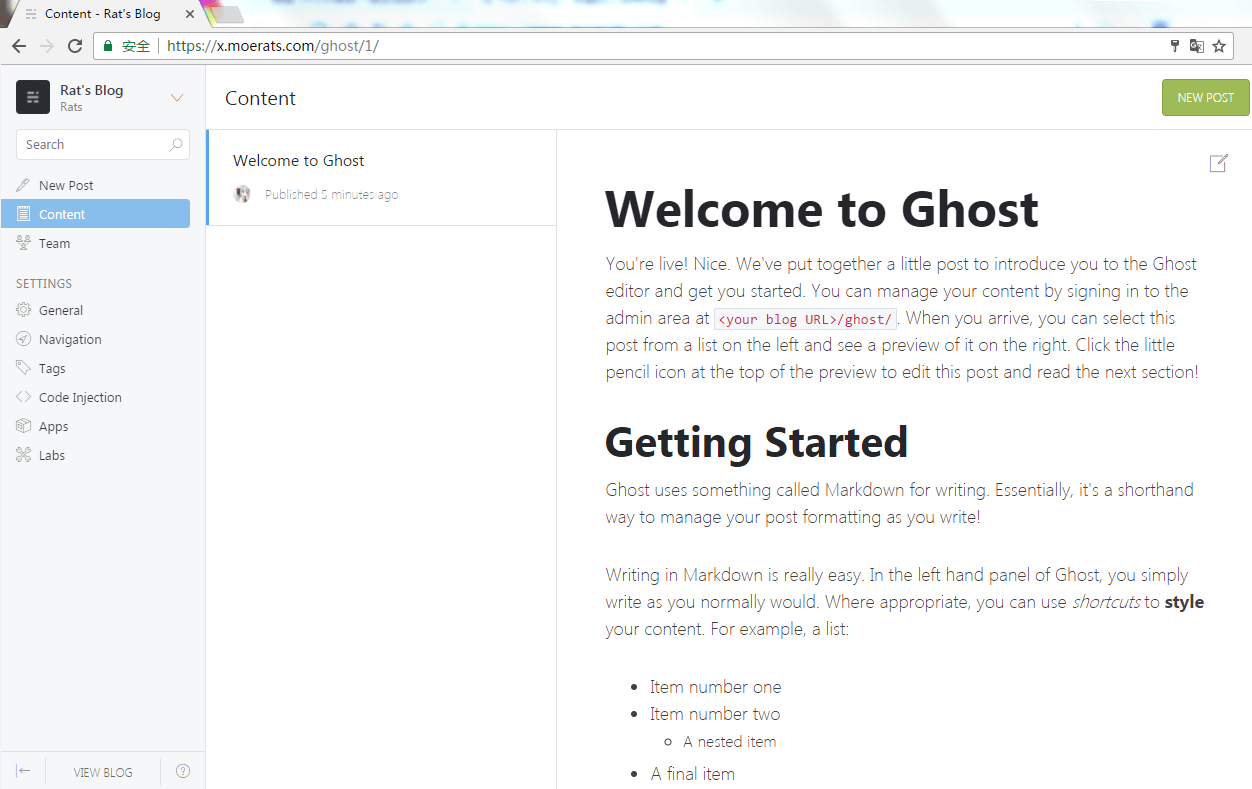Click the 'Item number two' list entry
The image size is (1252, 789).
(715, 714)
